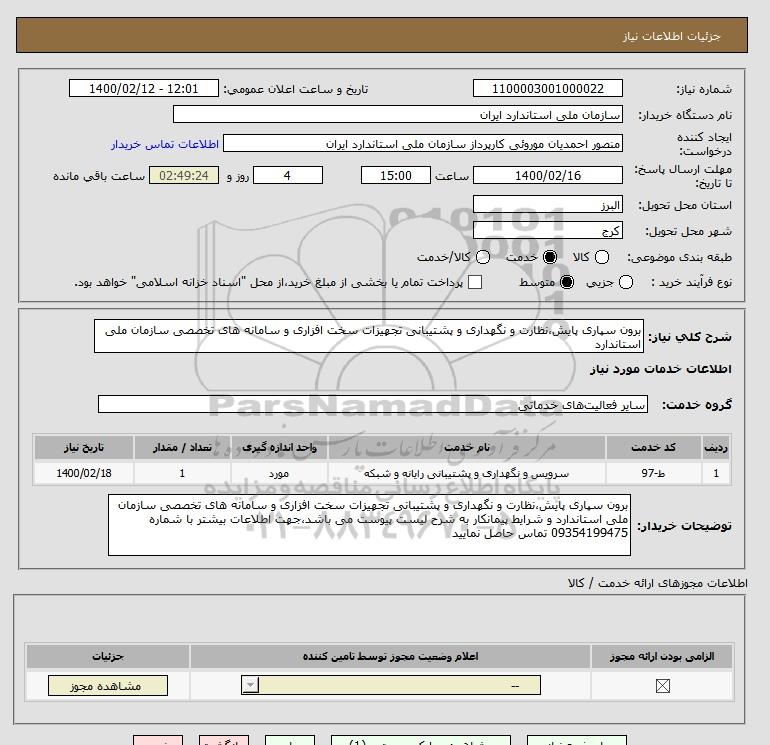The height and width of the screenshot is (745, 770).
Task: Click the request creator name field
Action: (423, 144)
